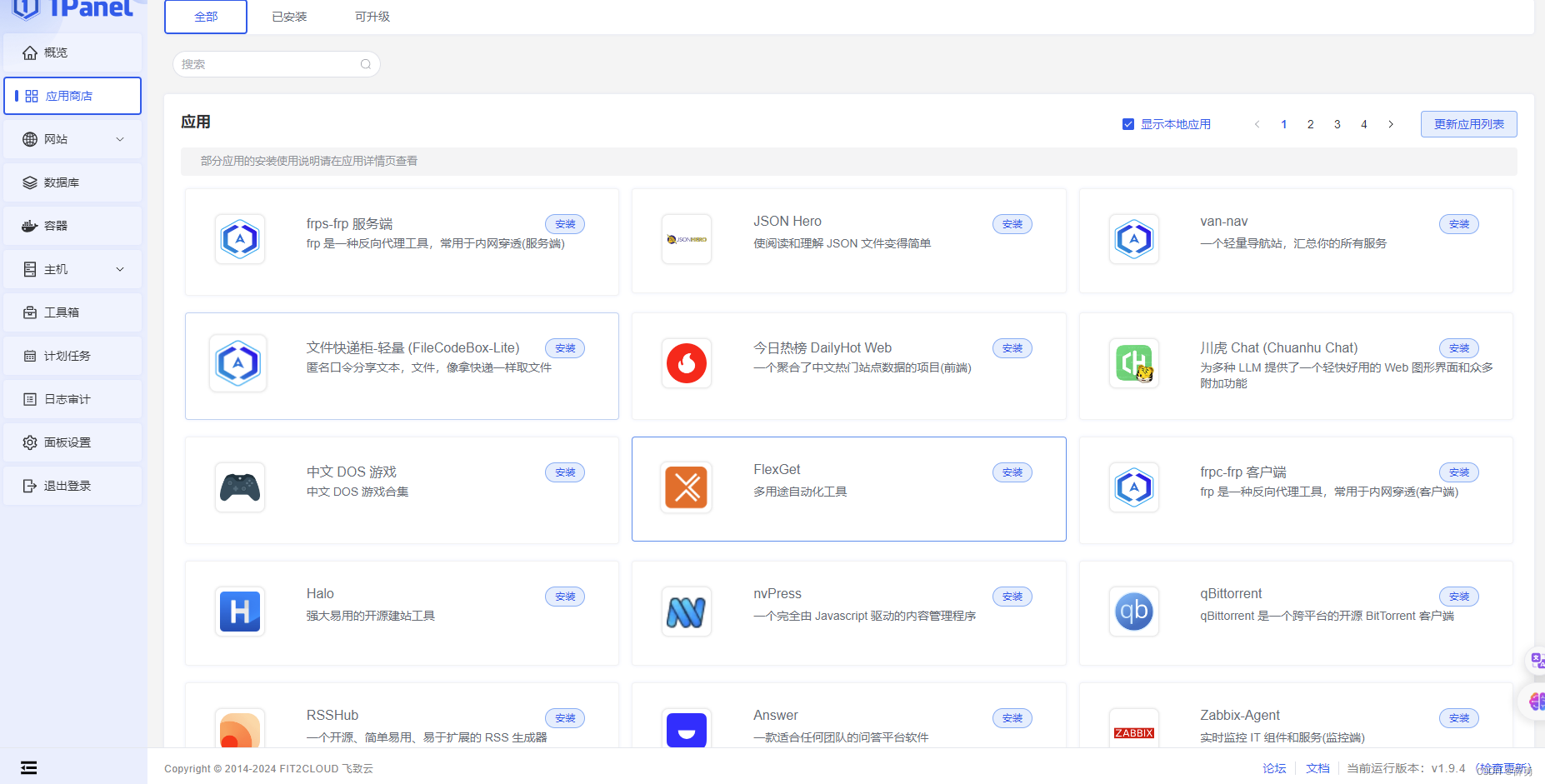Expand the 主机 sidebar menu
The height and width of the screenshot is (784, 1545).
click(x=72, y=269)
